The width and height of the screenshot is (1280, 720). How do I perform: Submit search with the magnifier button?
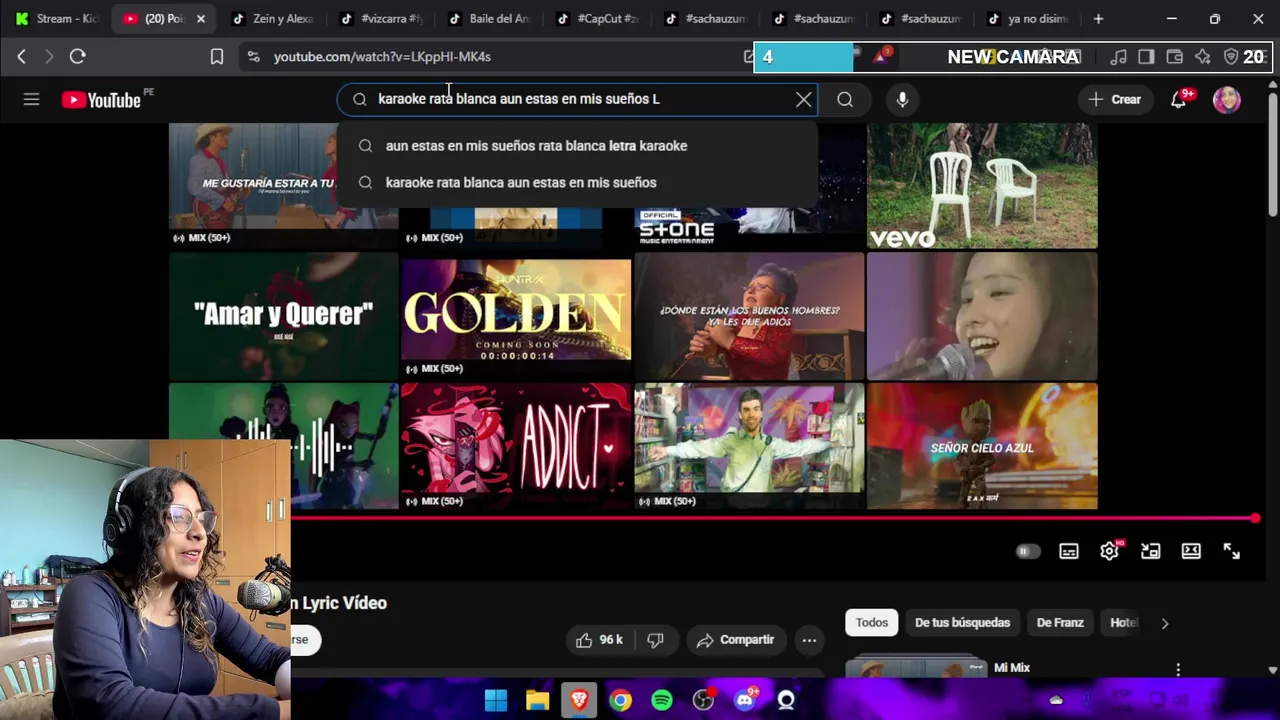(x=845, y=99)
